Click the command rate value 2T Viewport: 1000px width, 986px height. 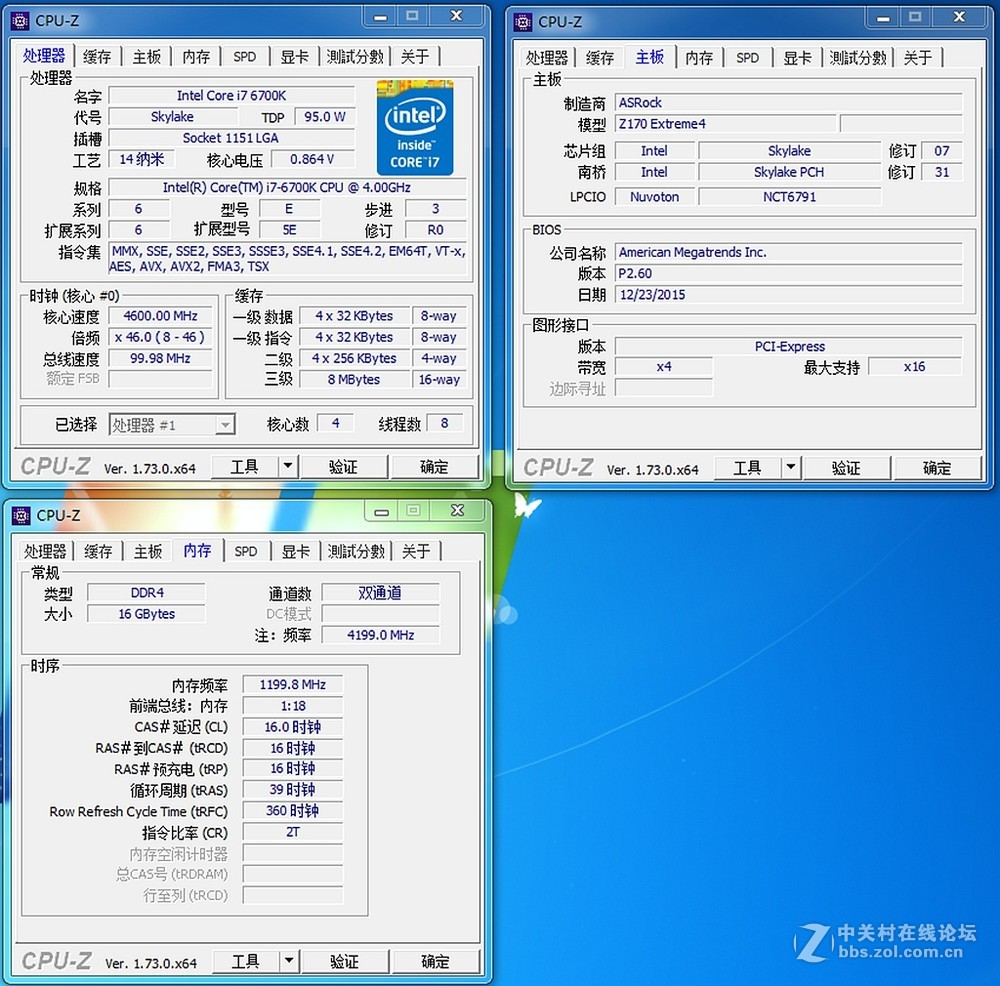pyautogui.click(x=293, y=832)
